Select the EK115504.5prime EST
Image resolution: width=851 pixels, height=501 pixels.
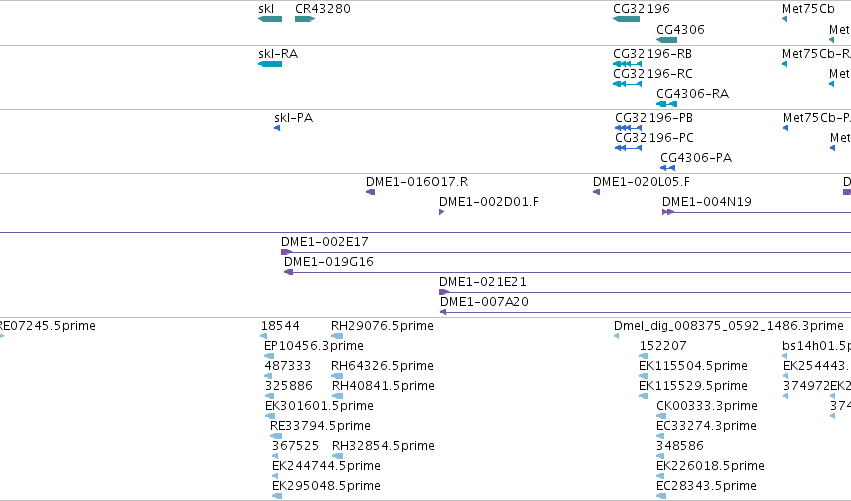coord(644,377)
